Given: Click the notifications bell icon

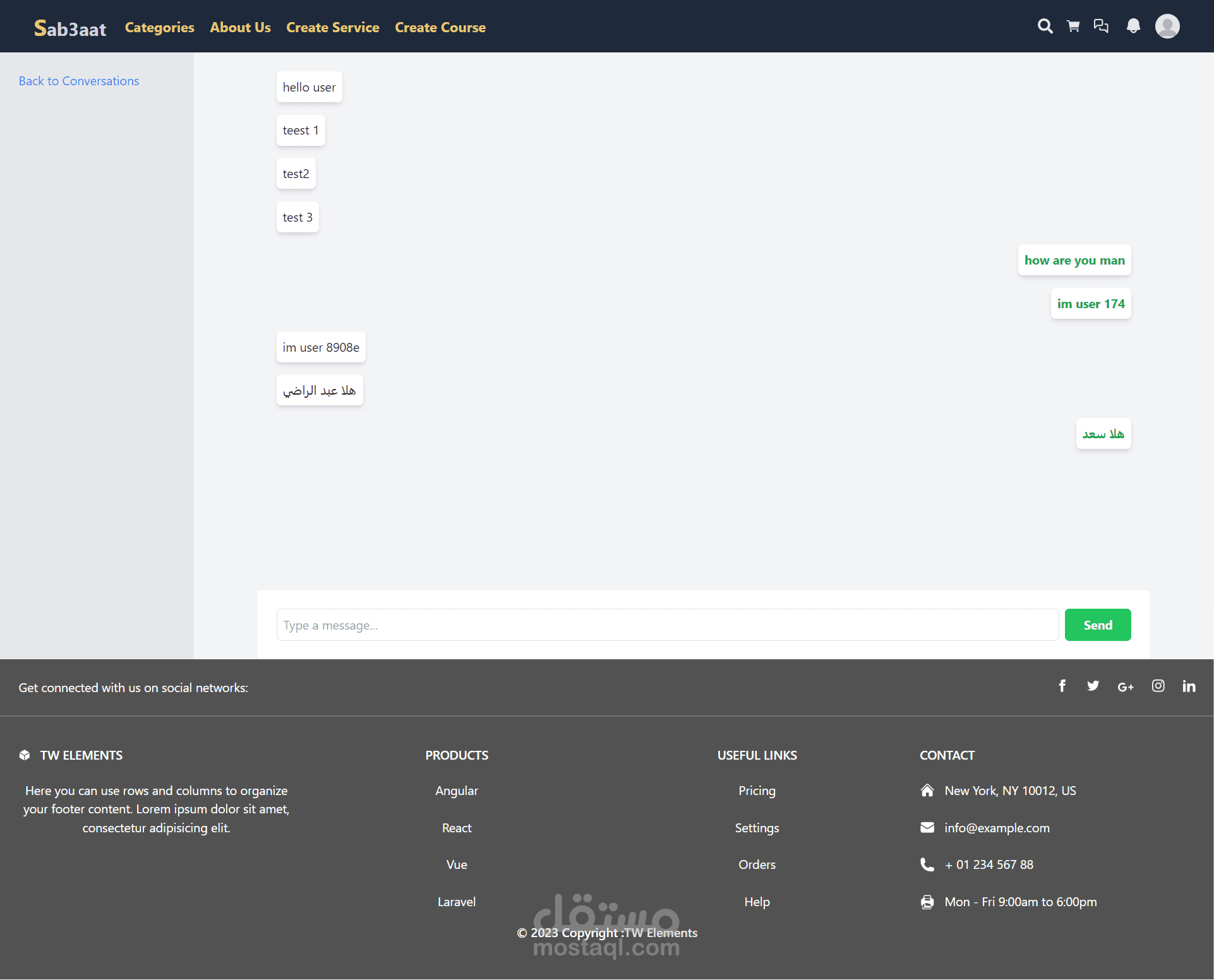Looking at the screenshot, I should (x=1133, y=27).
